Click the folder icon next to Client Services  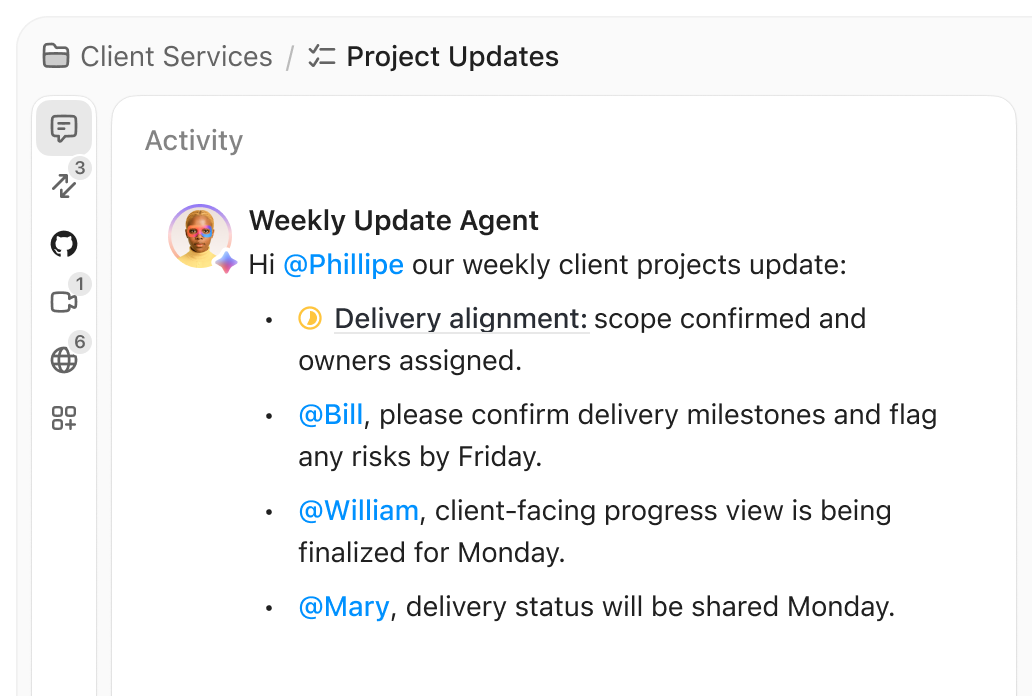click(57, 57)
